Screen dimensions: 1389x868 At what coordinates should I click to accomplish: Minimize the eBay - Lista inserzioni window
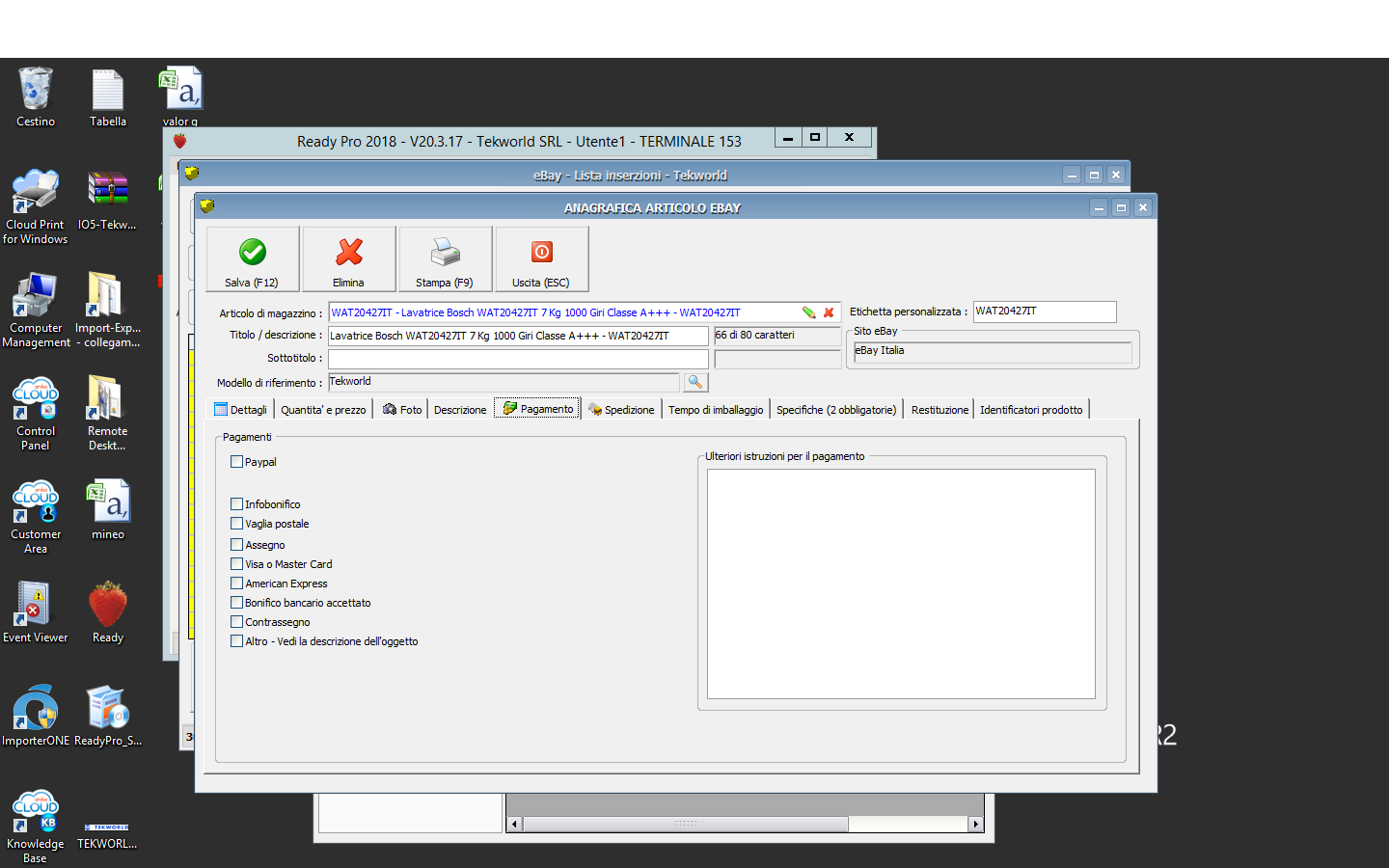pyautogui.click(x=1072, y=175)
